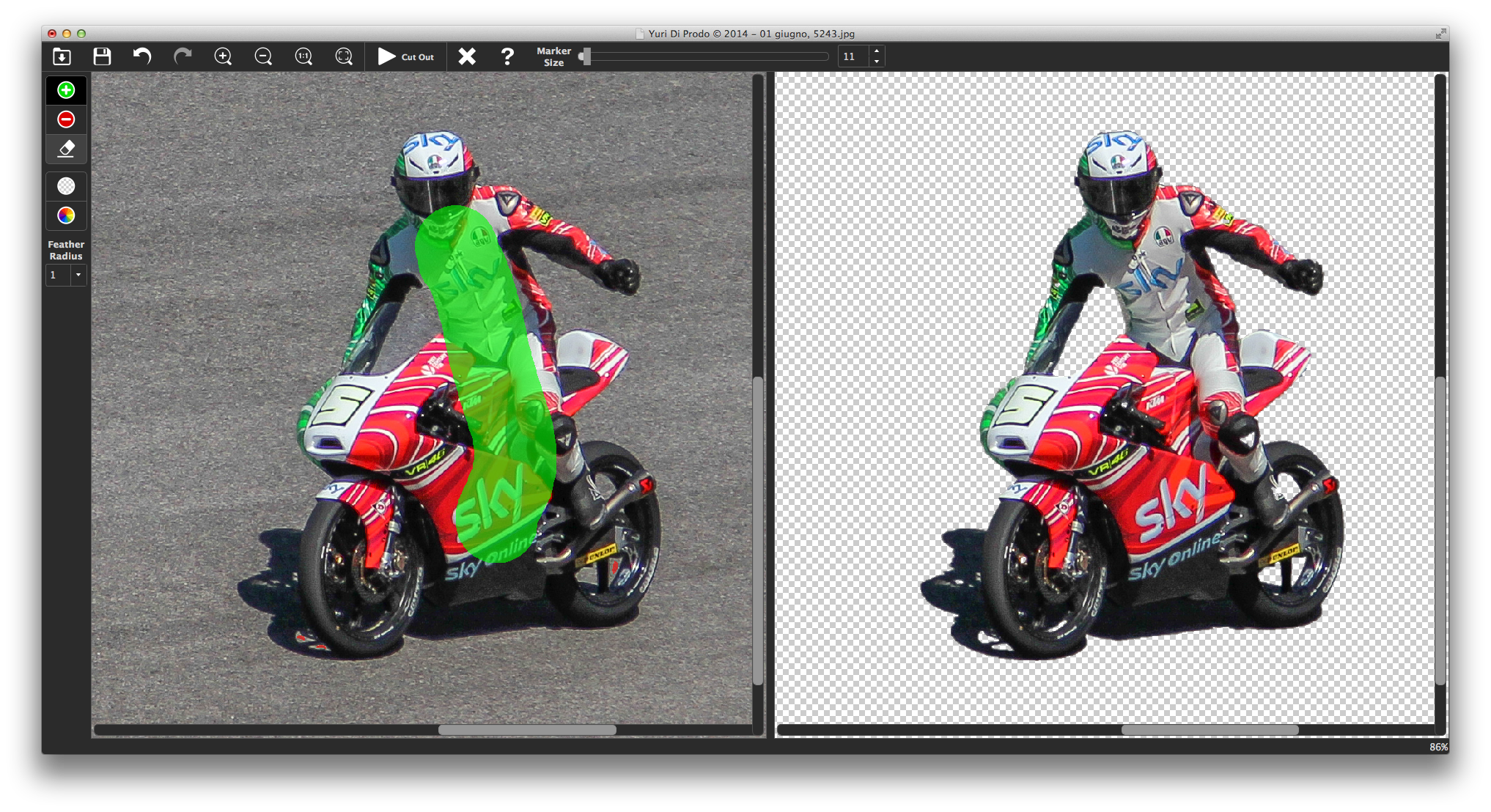This screenshot has height=812, width=1491.
Task: Choose the transparent checkerboard background option
Action: [x=66, y=186]
